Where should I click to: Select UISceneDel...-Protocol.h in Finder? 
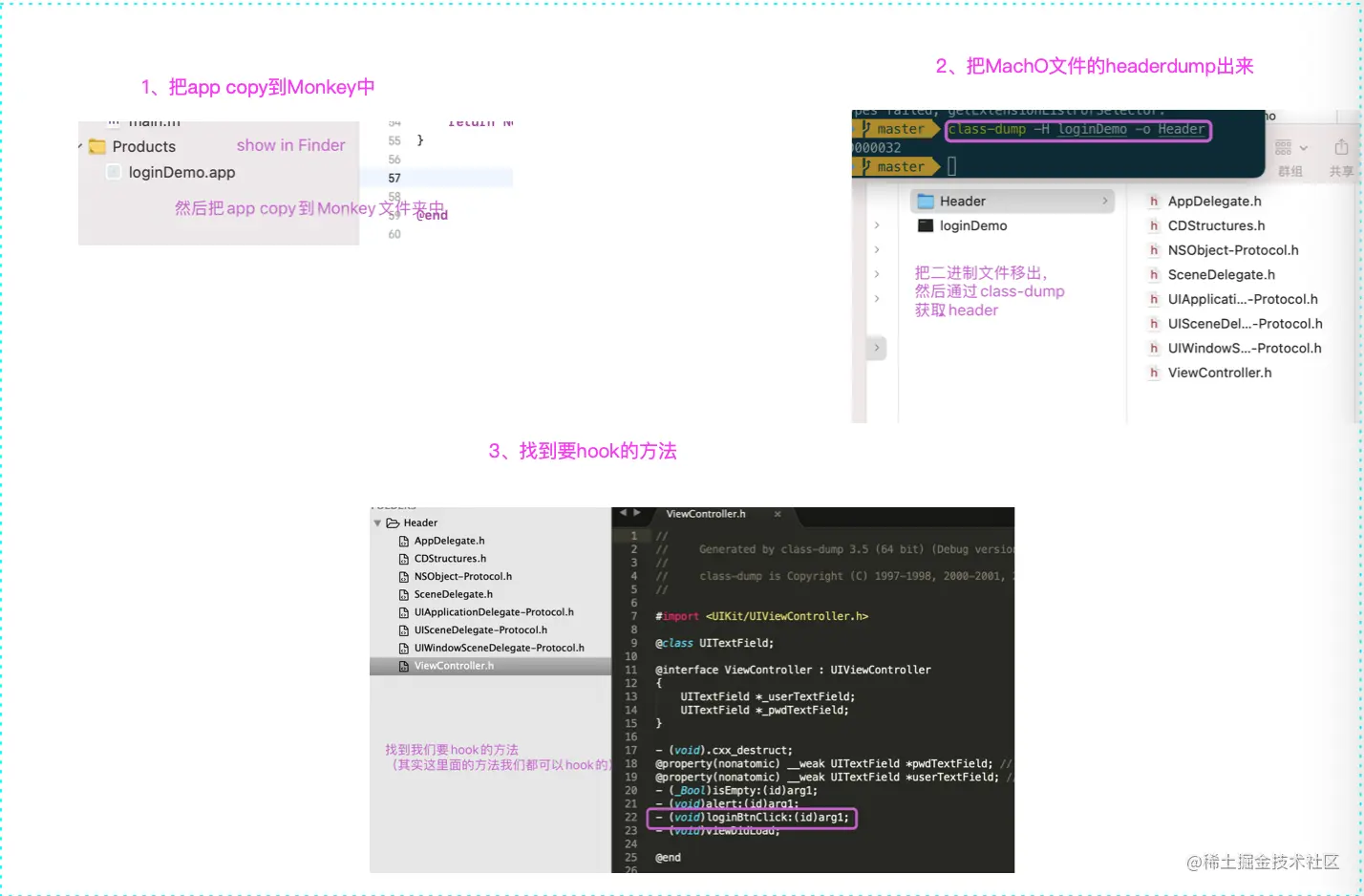tap(1235, 324)
